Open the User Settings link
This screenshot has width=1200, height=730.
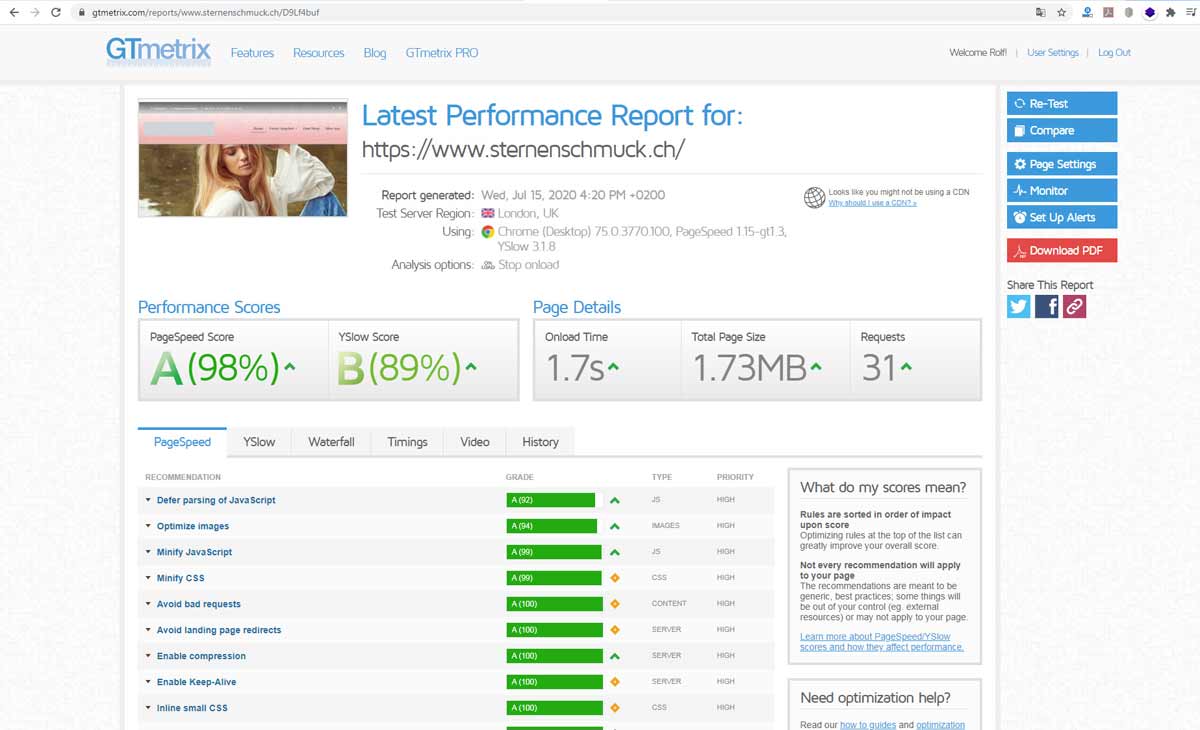(x=1053, y=53)
